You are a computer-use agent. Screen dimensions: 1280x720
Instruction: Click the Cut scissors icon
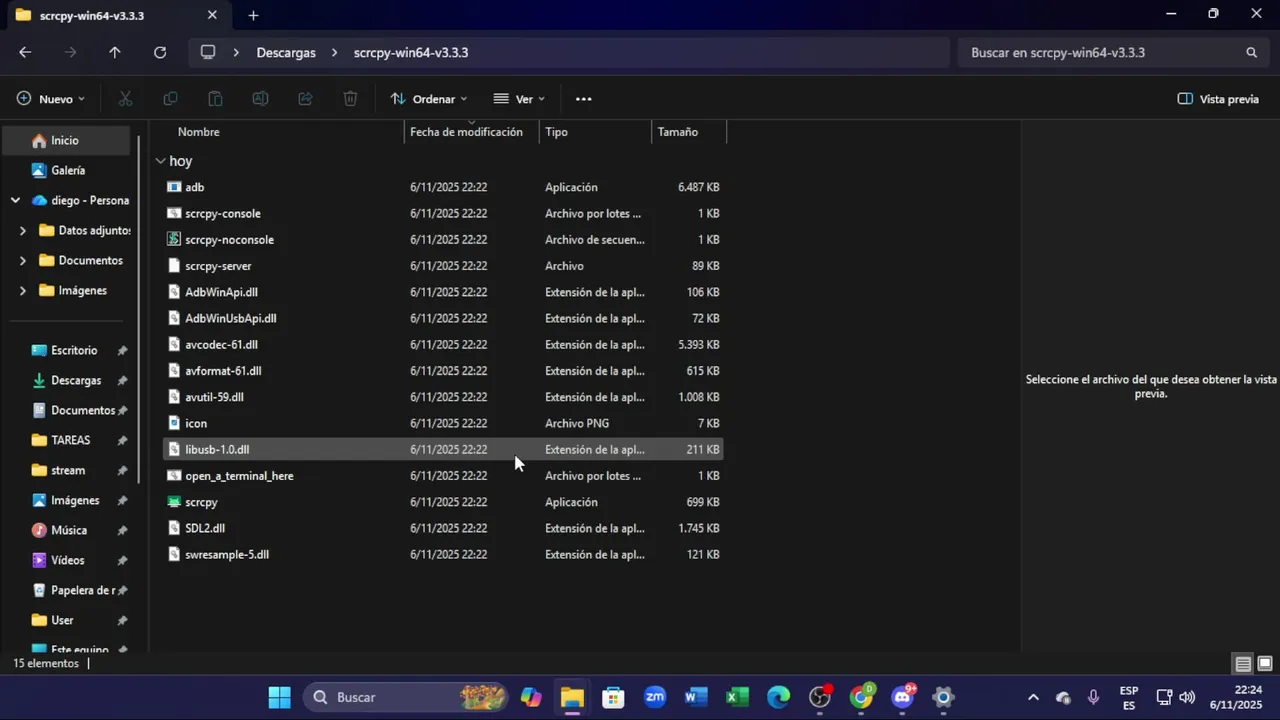125,99
